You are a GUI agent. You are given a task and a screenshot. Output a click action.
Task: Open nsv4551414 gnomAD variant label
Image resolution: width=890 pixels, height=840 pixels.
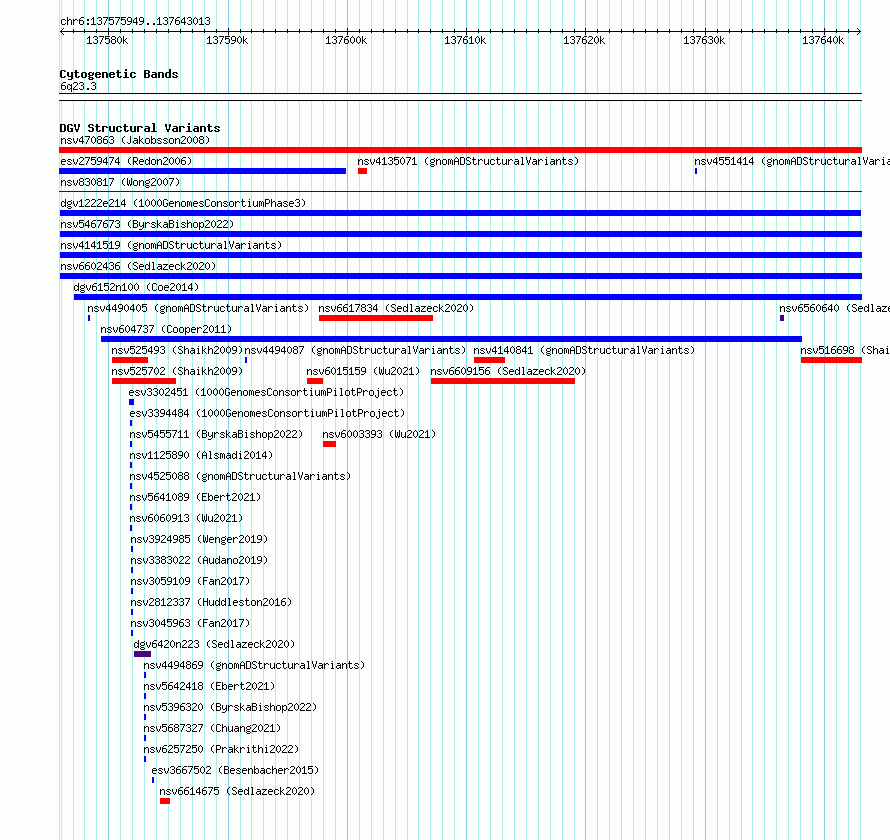(x=792, y=161)
